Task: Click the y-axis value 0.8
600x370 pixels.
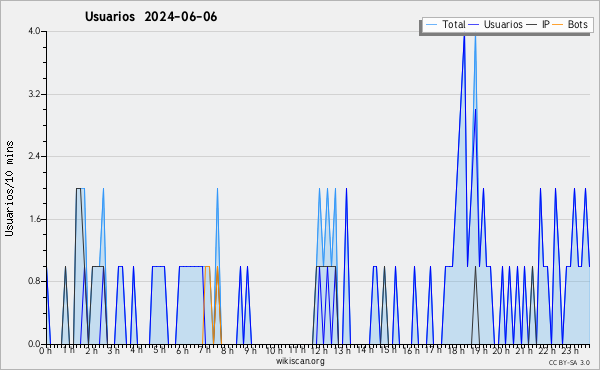Action: (x=34, y=282)
